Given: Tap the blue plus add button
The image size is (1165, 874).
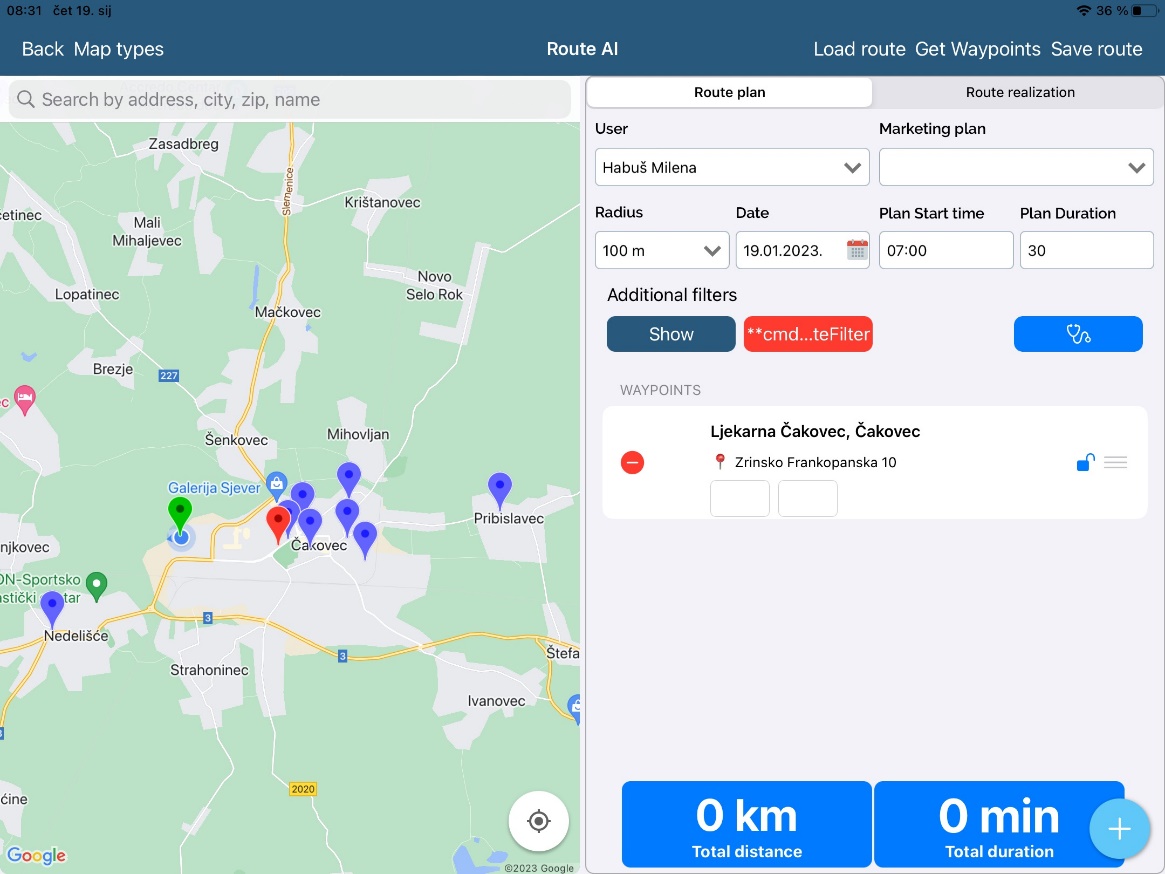Looking at the screenshot, I should click(x=1119, y=829).
